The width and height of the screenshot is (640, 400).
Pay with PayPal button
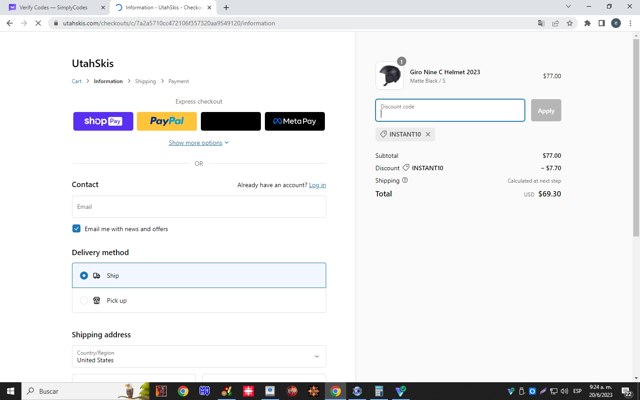167,121
